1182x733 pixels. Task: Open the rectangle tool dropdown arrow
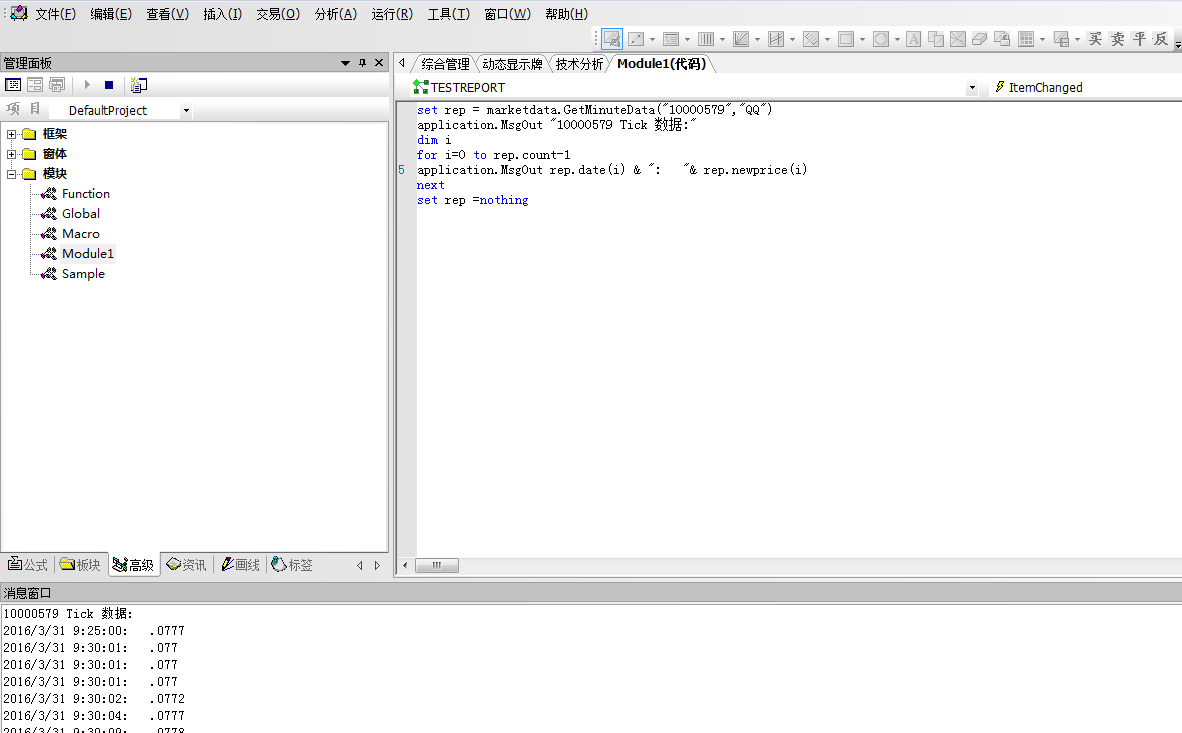862,39
